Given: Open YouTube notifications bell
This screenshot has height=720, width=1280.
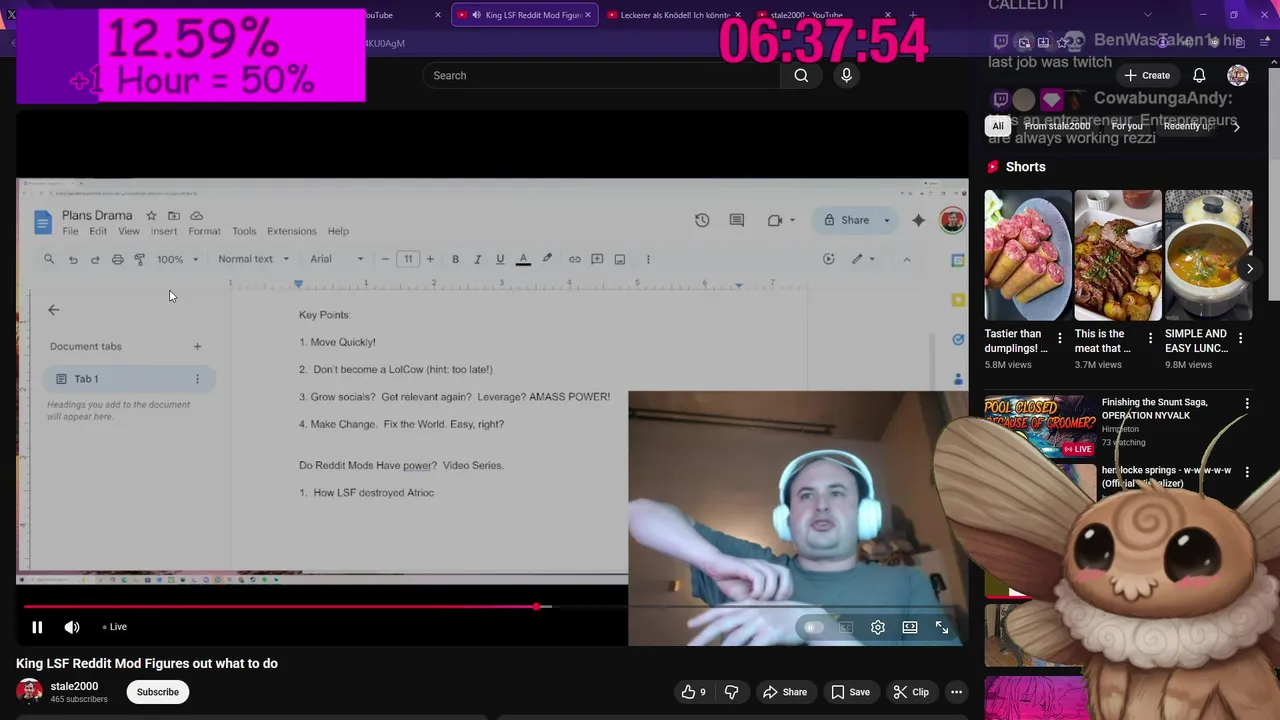Looking at the screenshot, I should (1199, 75).
